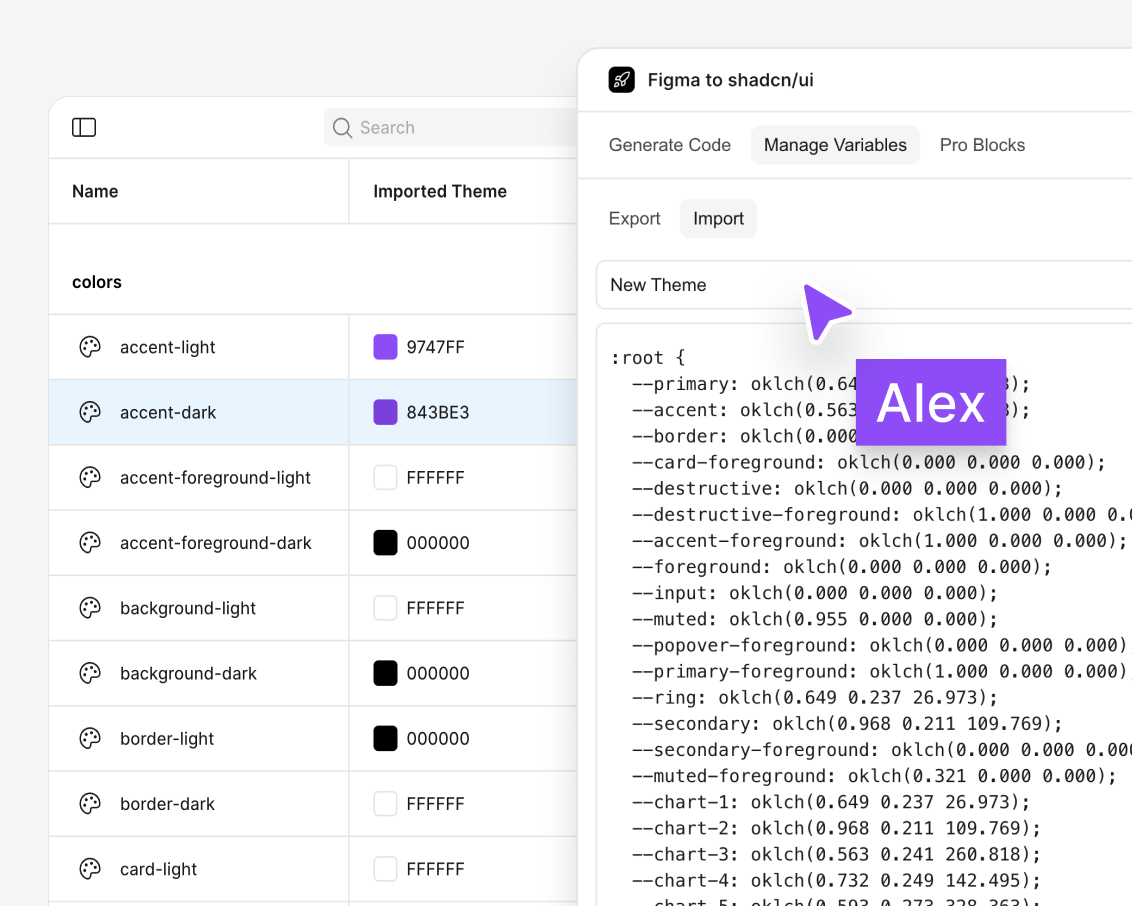The image size is (1132, 906).
Task: Click palette icon beside accent-foreground-light
Action: tap(90, 478)
